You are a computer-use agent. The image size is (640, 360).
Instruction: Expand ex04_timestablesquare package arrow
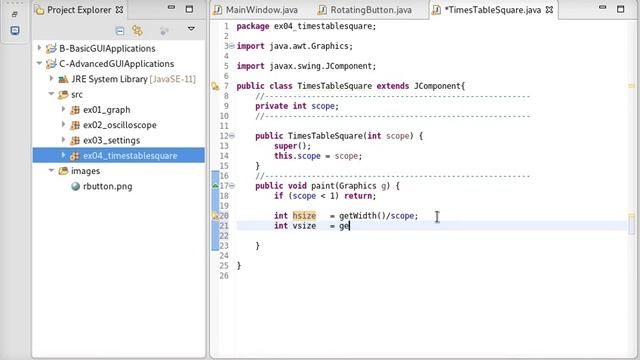[63, 155]
